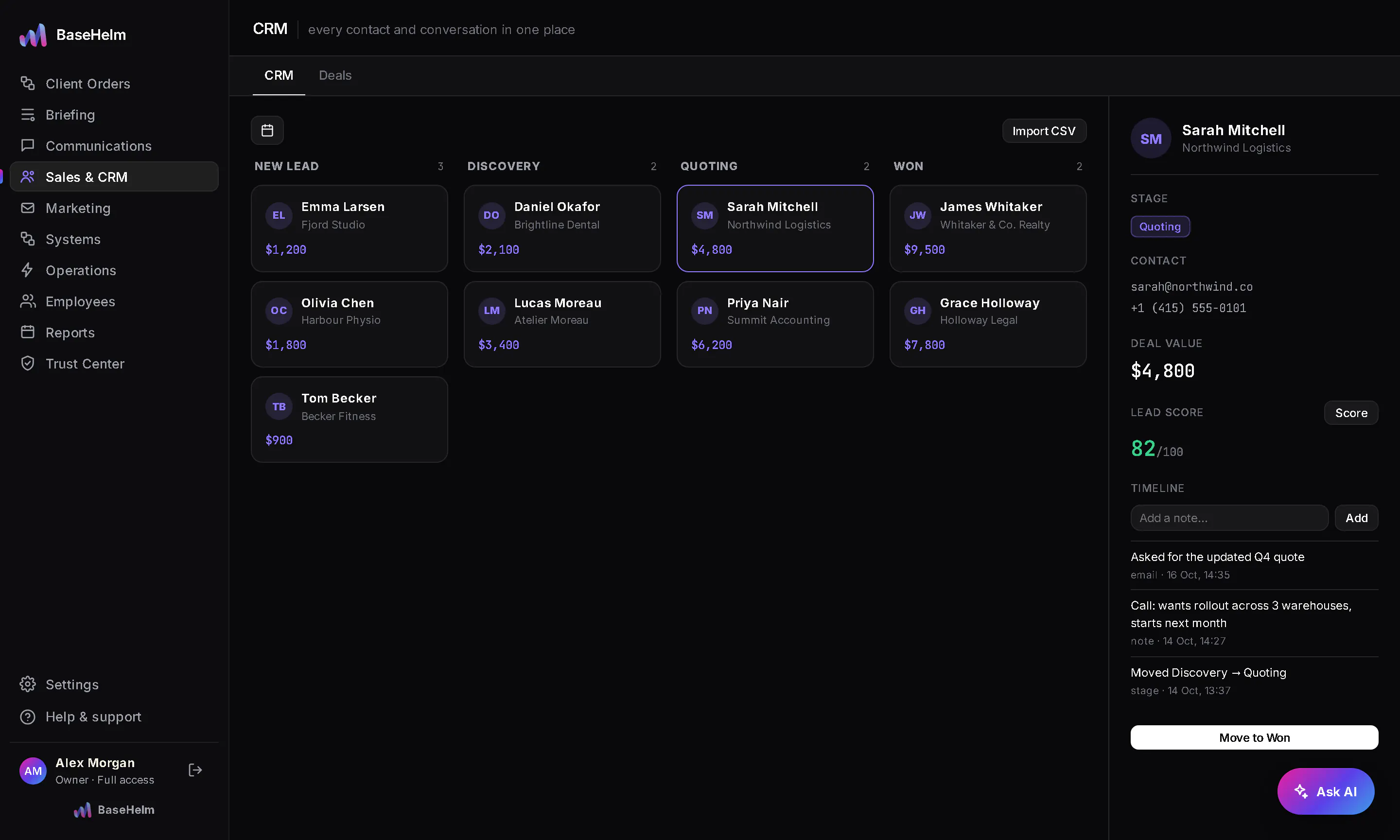Switch to the Deals tab
Screen dimensions: 1400x840
click(335, 75)
